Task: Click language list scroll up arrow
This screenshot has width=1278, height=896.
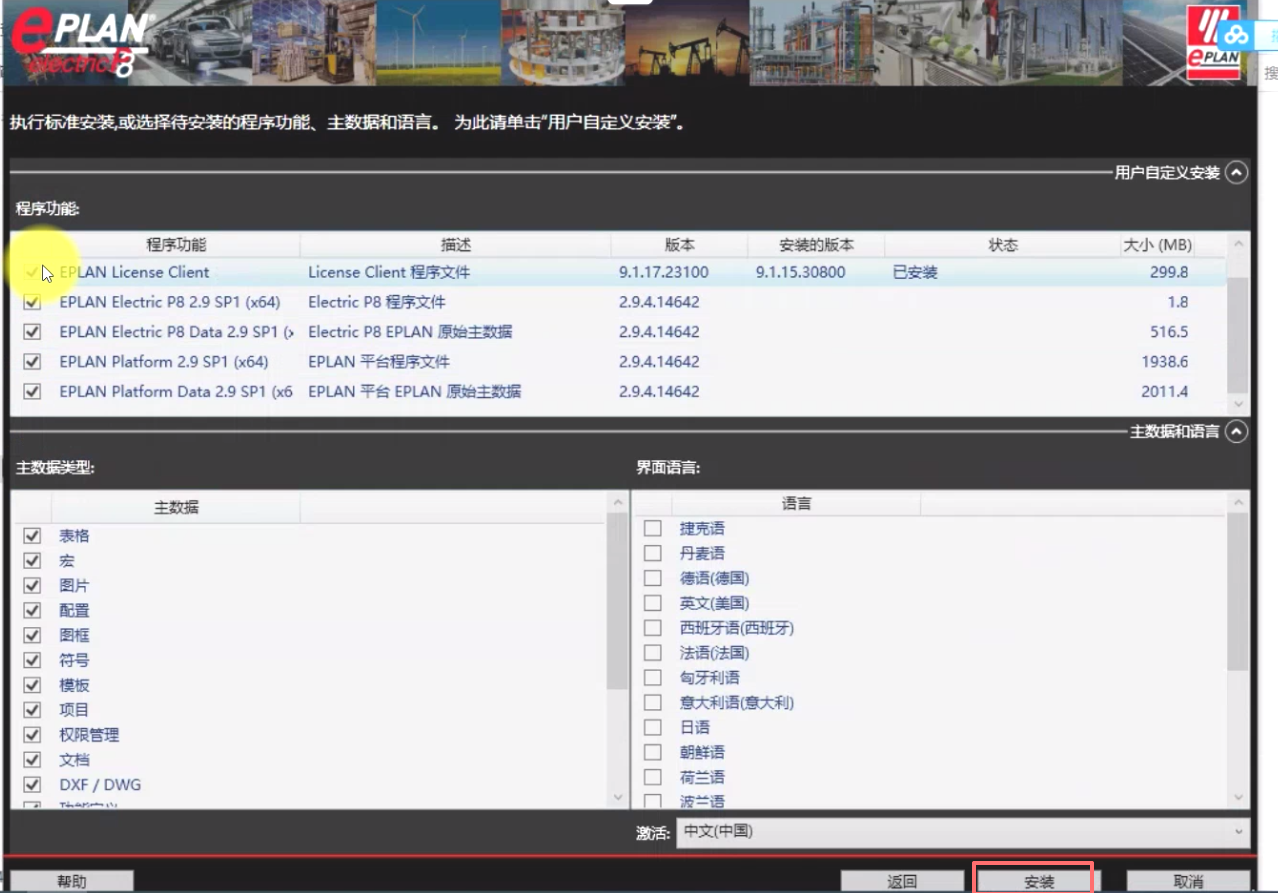Action: pyautogui.click(x=1240, y=502)
